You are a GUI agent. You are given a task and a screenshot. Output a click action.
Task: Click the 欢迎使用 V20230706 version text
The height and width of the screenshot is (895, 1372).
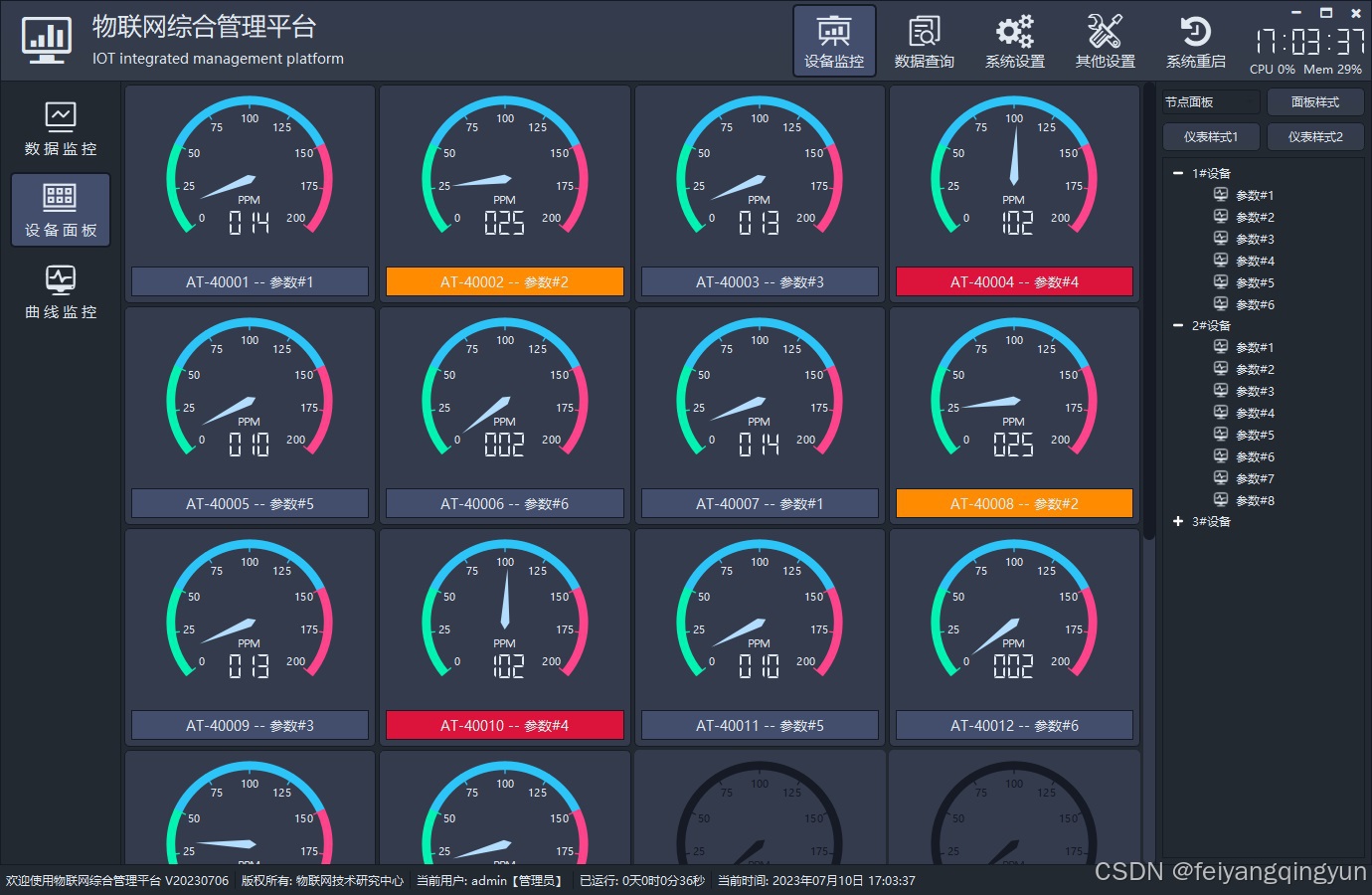pyautogui.click(x=117, y=880)
